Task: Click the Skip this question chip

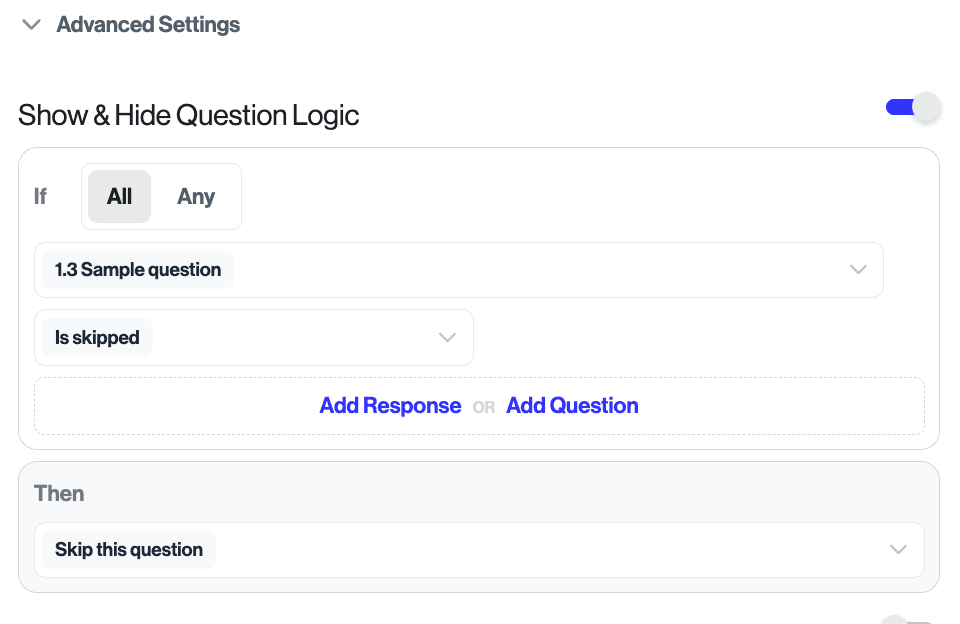Action: pyautogui.click(x=129, y=550)
